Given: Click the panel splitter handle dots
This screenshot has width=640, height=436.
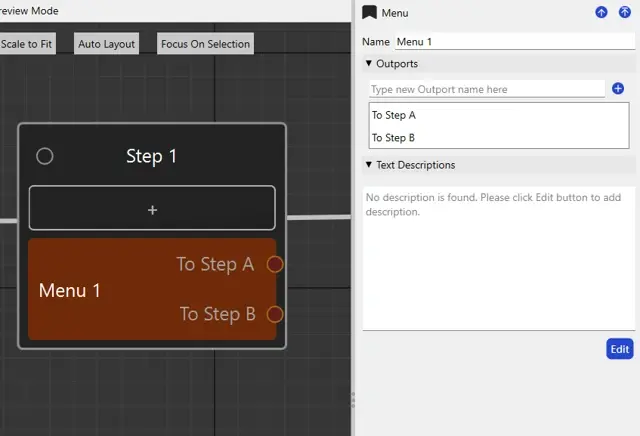Looking at the screenshot, I should 353,400.
